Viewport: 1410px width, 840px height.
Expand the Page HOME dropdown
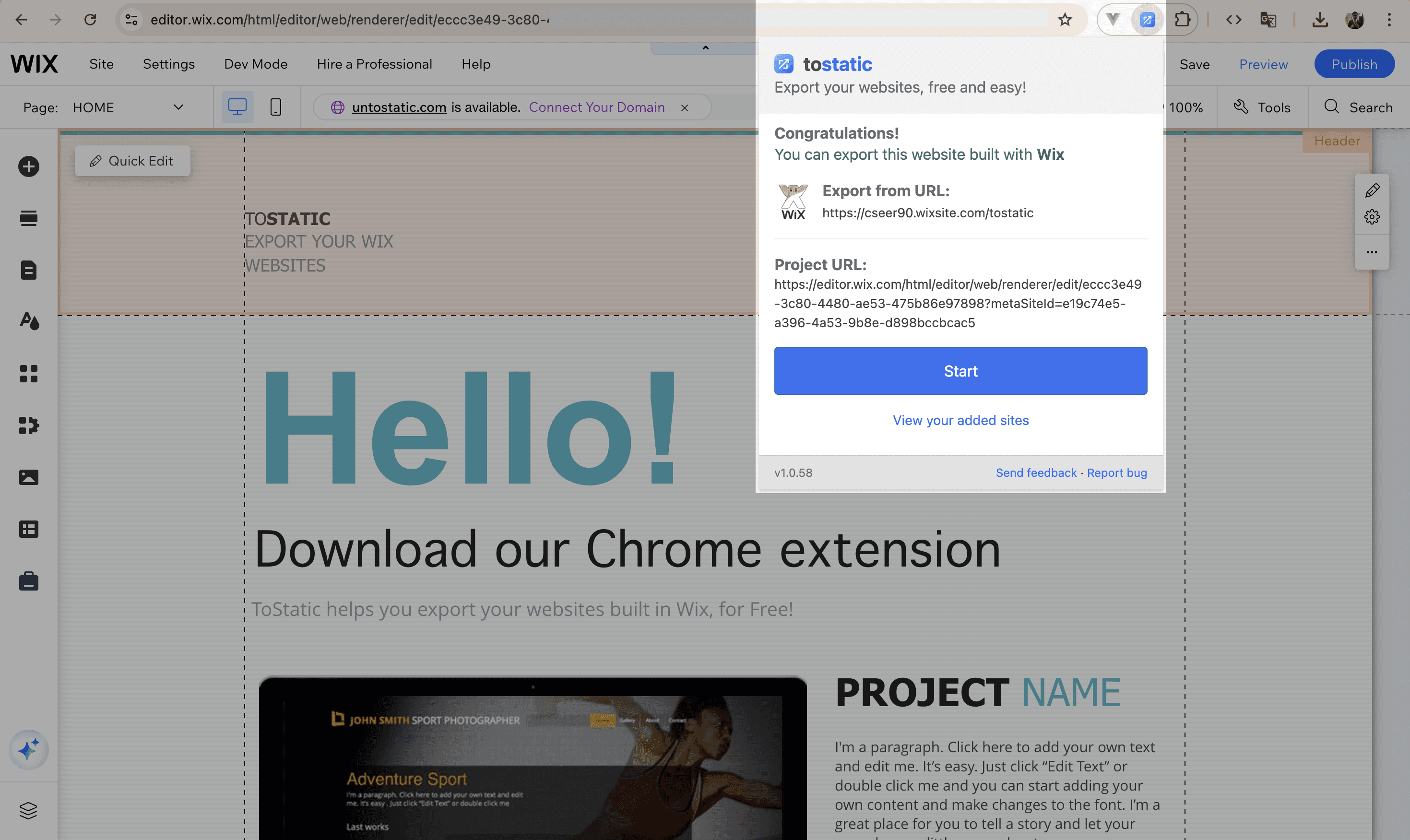(x=178, y=107)
